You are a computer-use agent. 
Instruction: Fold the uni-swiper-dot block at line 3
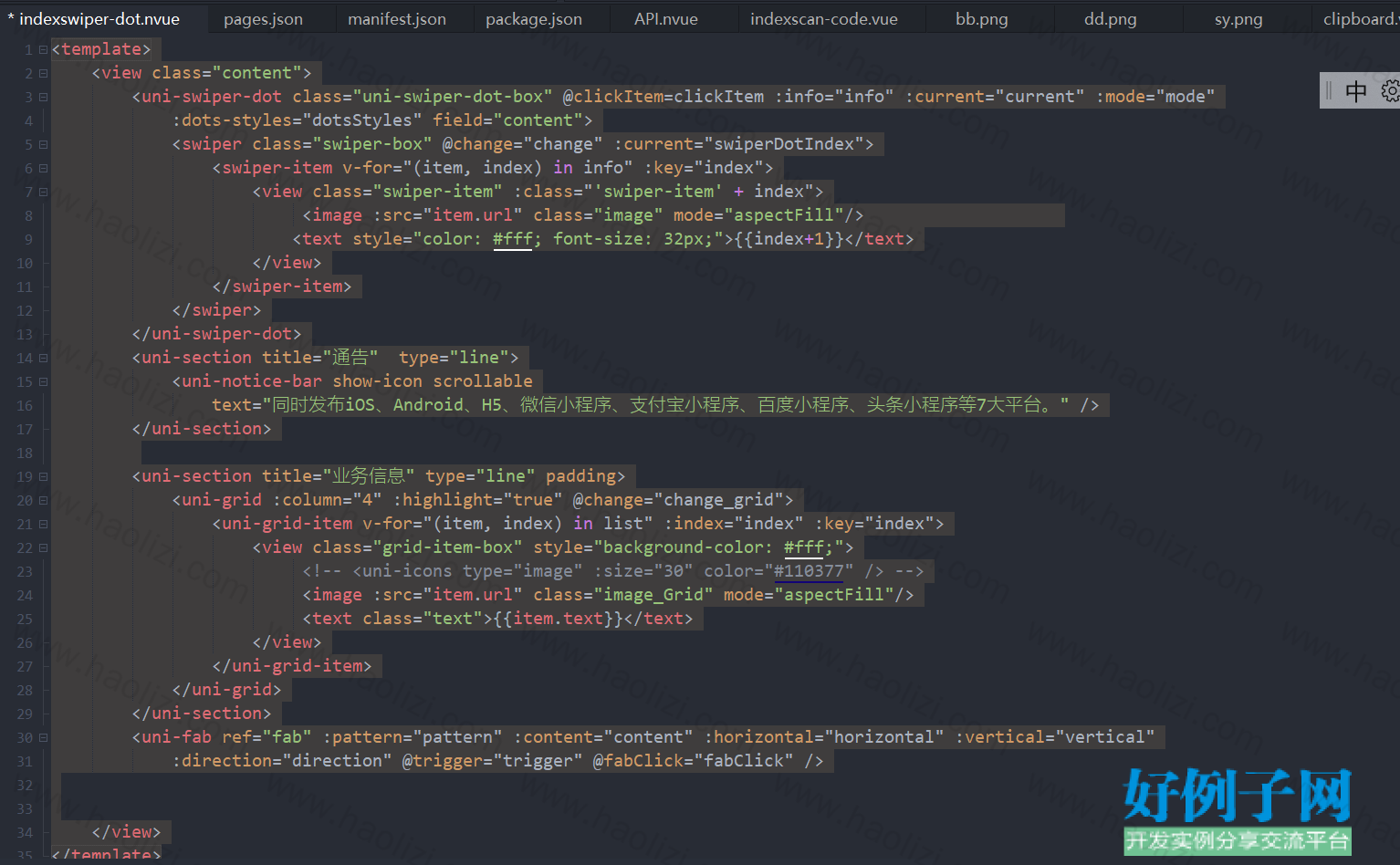[x=43, y=97]
